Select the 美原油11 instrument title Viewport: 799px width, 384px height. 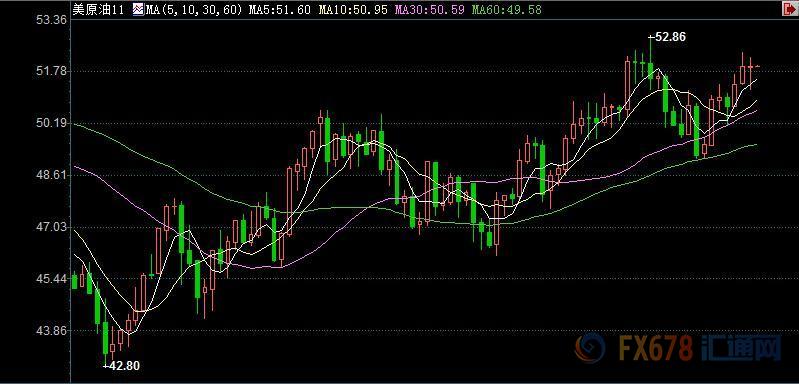(98, 9)
